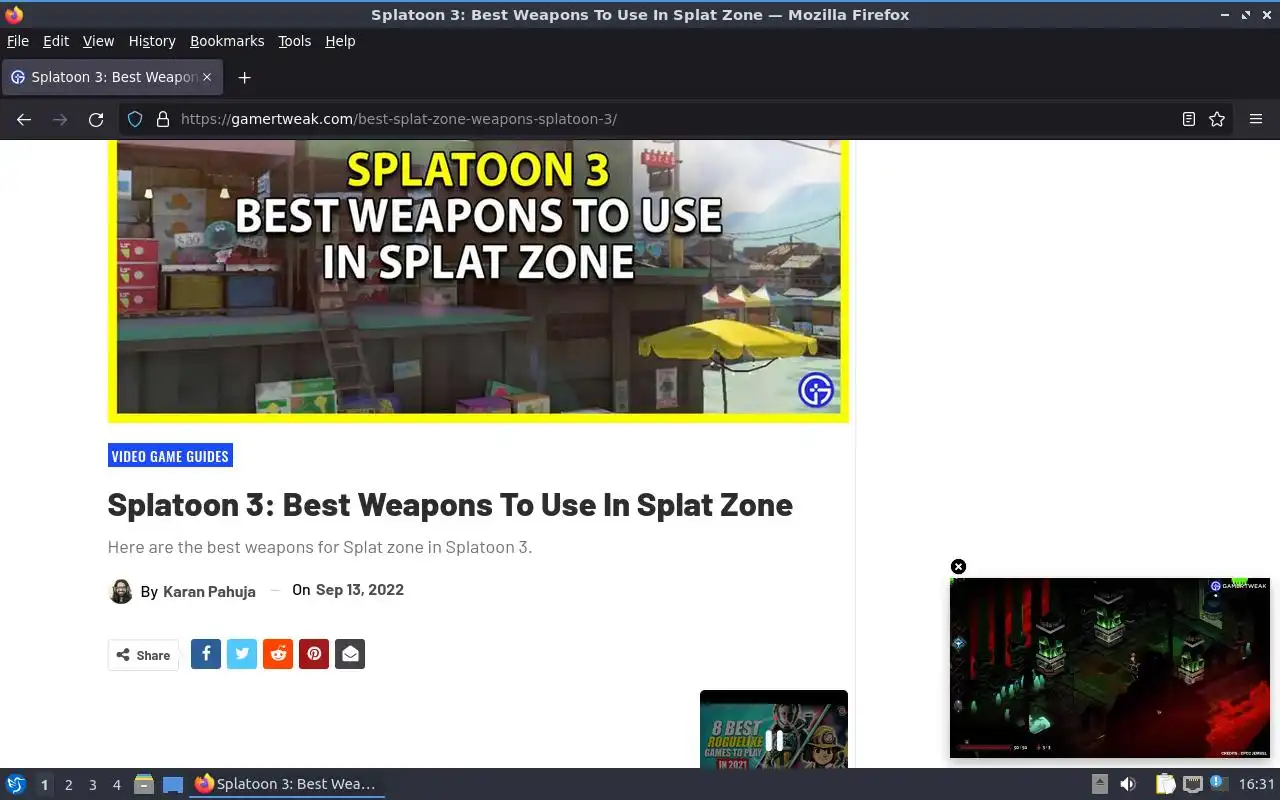Open the Bookmarks menu
The height and width of the screenshot is (800, 1280).
pyautogui.click(x=227, y=41)
